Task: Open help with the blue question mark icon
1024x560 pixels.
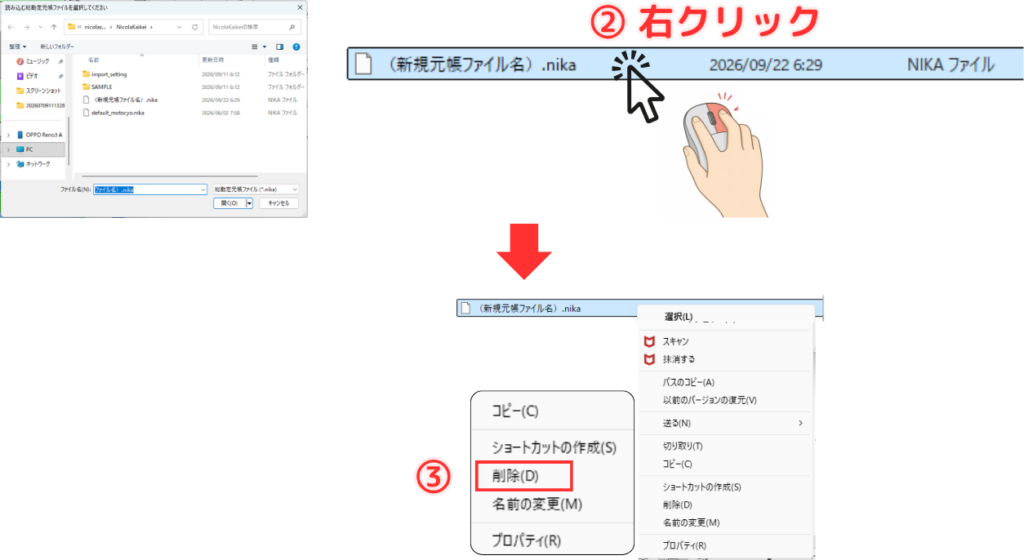Action: coord(296,47)
